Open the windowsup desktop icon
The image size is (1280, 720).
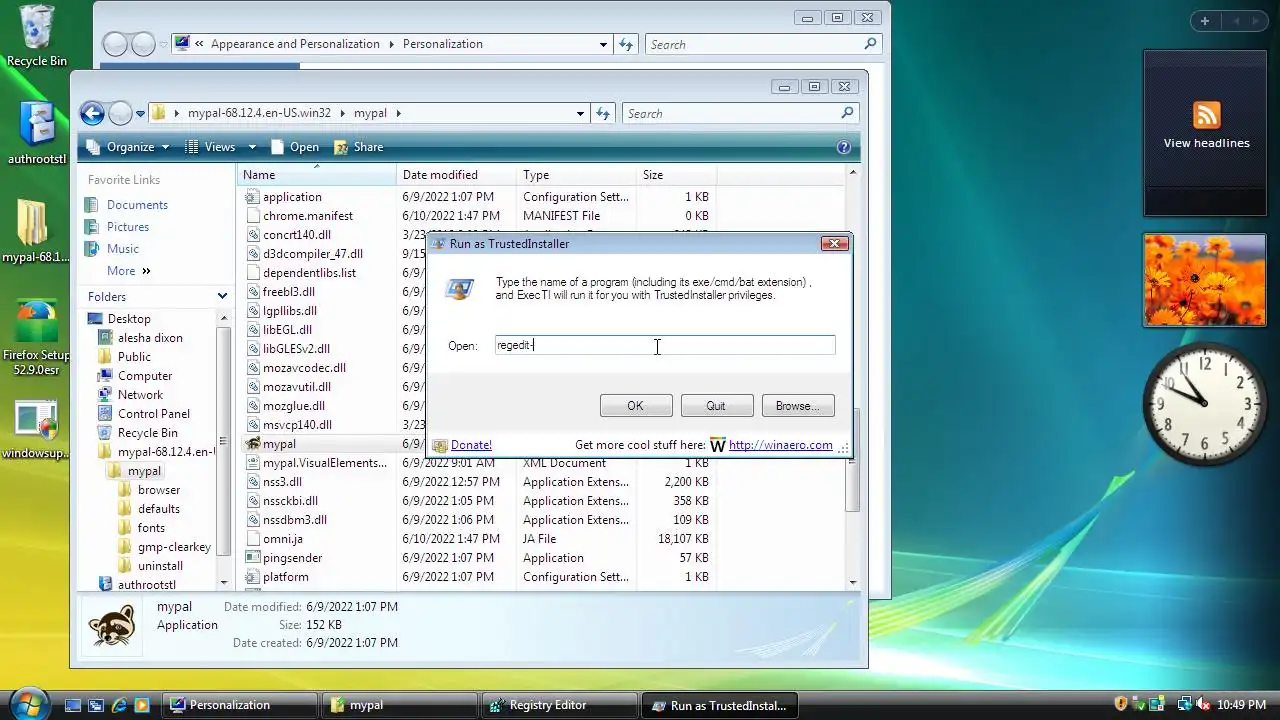(x=36, y=431)
